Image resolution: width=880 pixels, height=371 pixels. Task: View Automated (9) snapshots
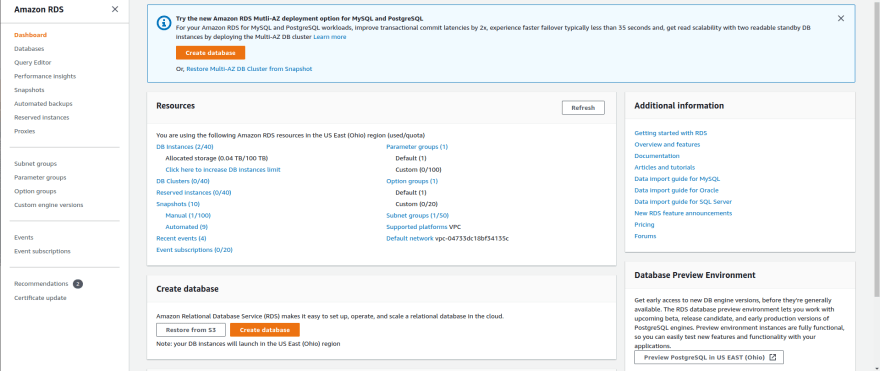click(186, 227)
